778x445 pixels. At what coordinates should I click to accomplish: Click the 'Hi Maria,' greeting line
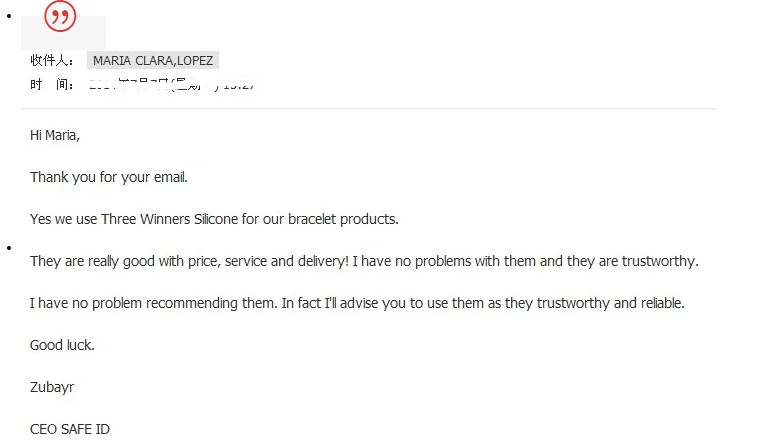[55, 135]
